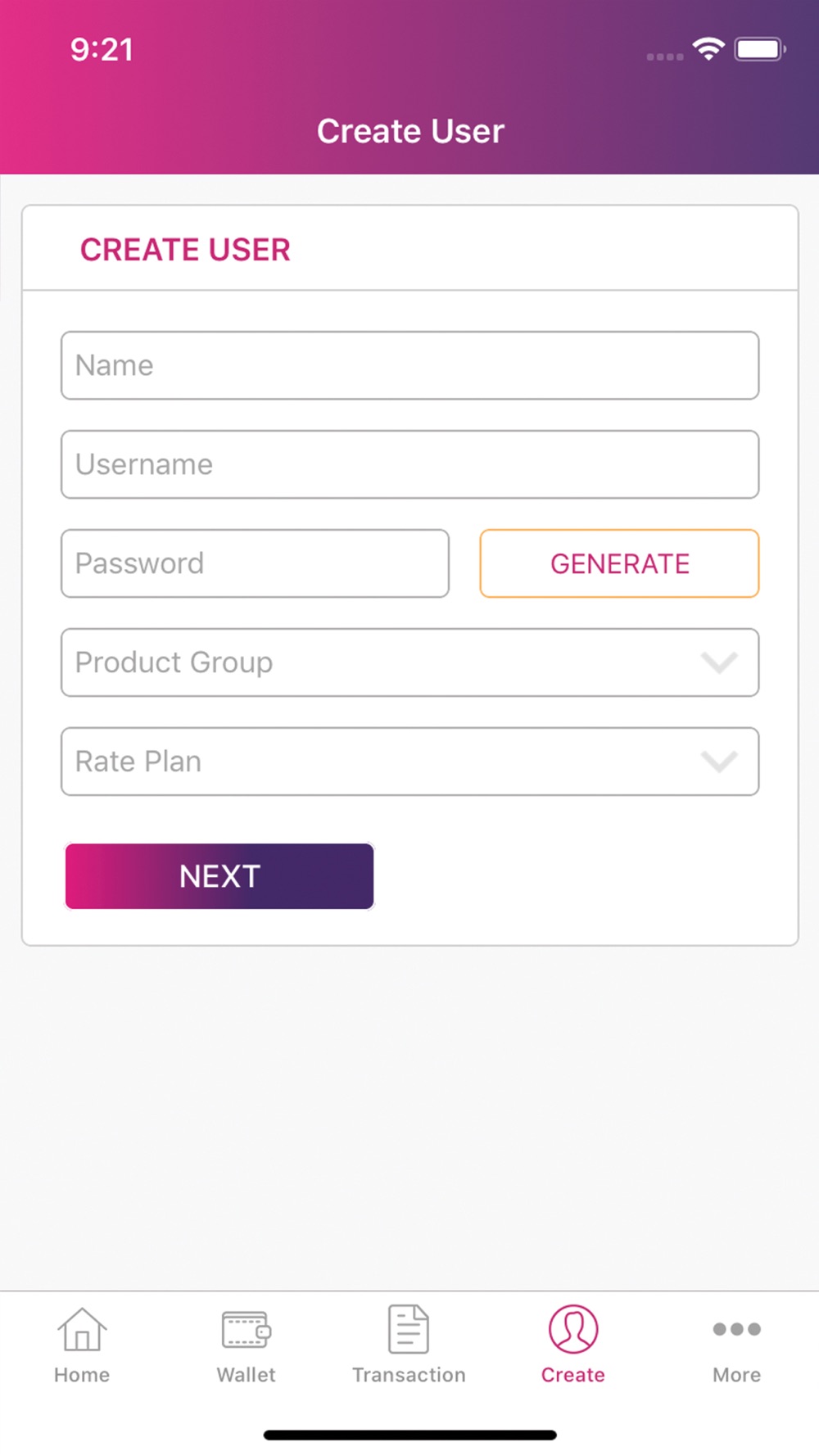This screenshot has width=819, height=1456.
Task: Tap the Home house icon
Action: pos(82,1328)
